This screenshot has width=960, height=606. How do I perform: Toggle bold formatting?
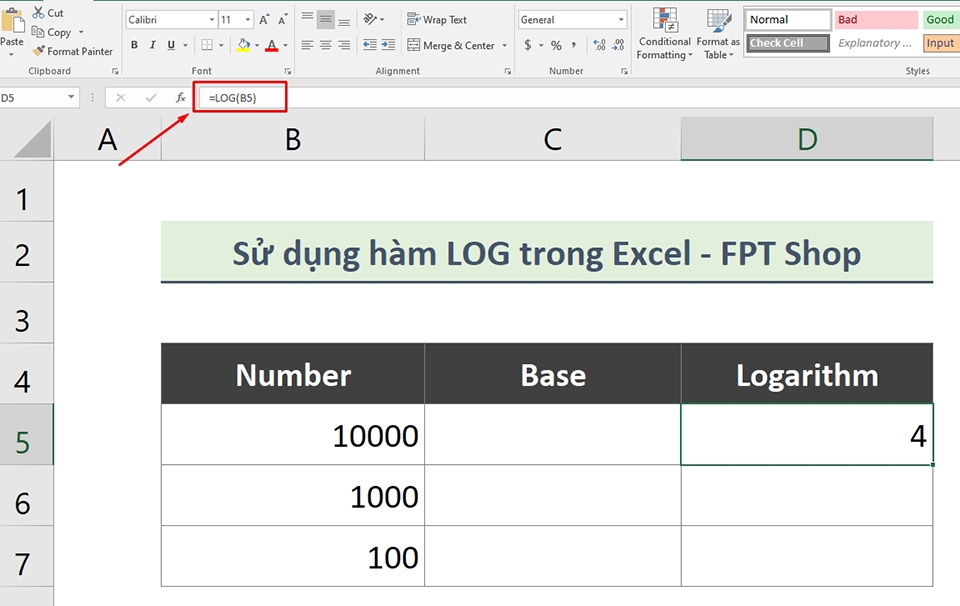(x=134, y=44)
